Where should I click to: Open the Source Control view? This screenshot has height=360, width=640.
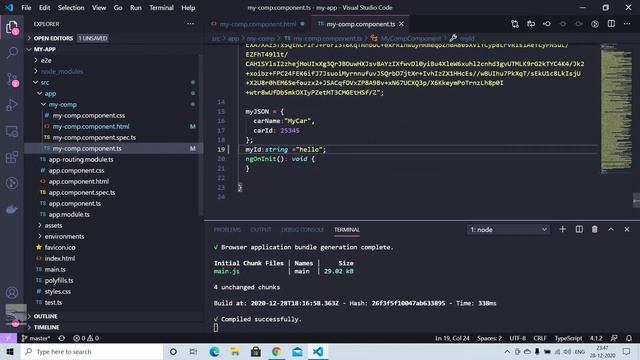[x=12, y=79]
